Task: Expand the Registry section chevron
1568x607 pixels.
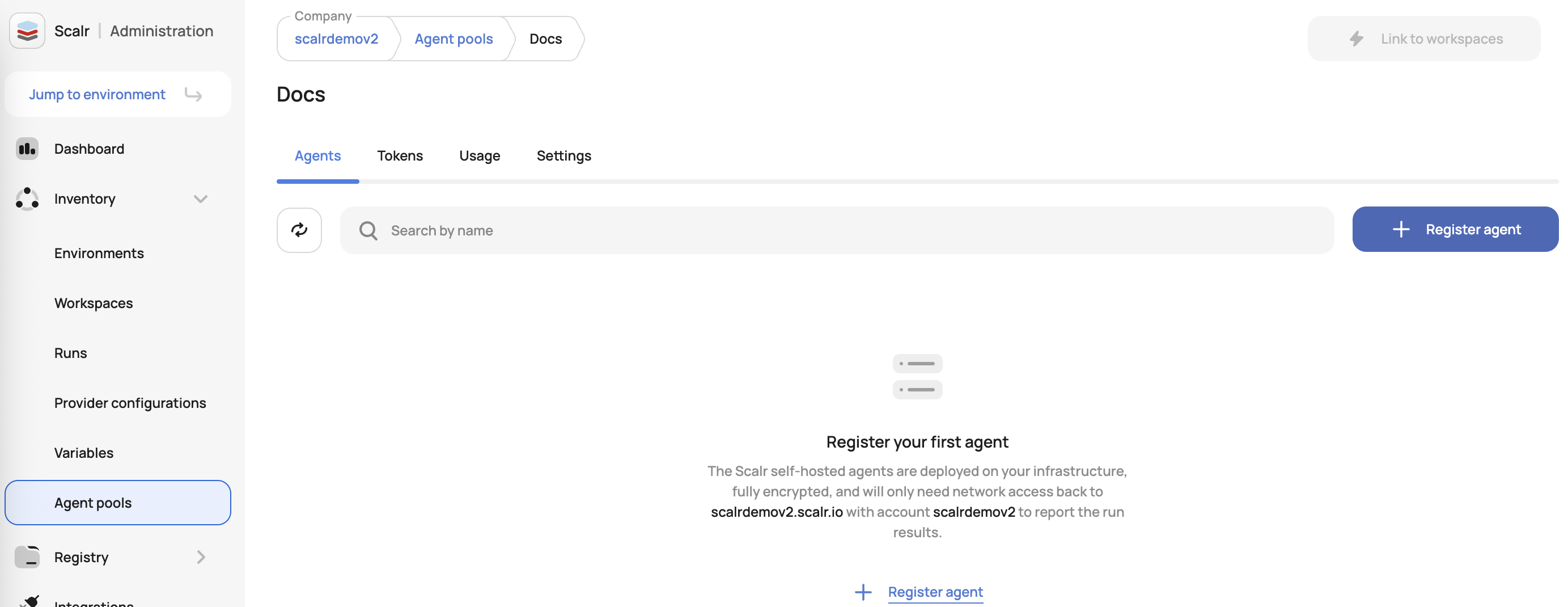Action: 201,557
